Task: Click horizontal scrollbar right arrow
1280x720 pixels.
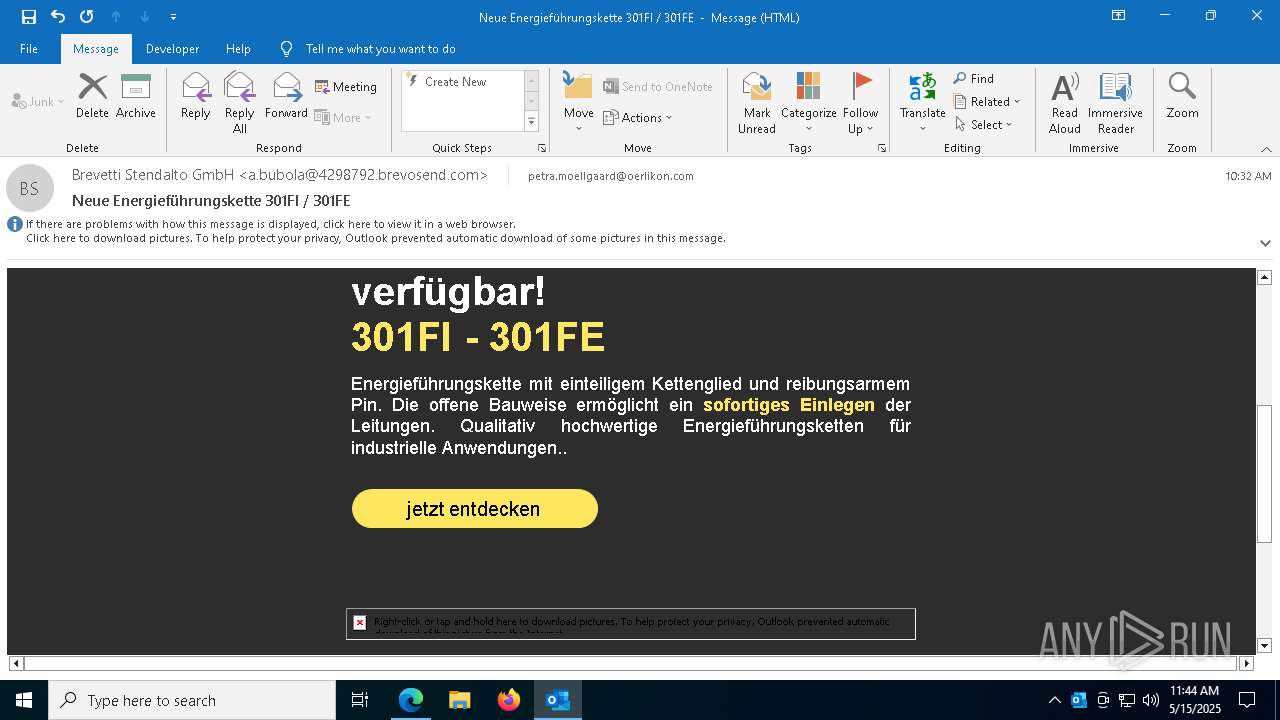Action: tap(1246, 663)
